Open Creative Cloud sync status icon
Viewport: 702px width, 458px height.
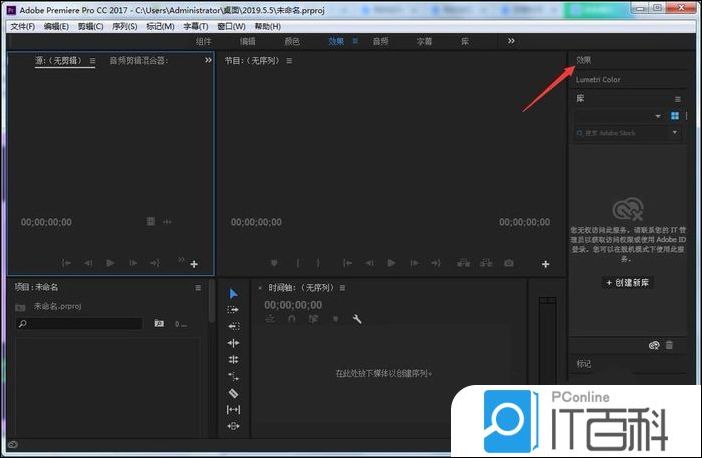click(x=654, y=345)
